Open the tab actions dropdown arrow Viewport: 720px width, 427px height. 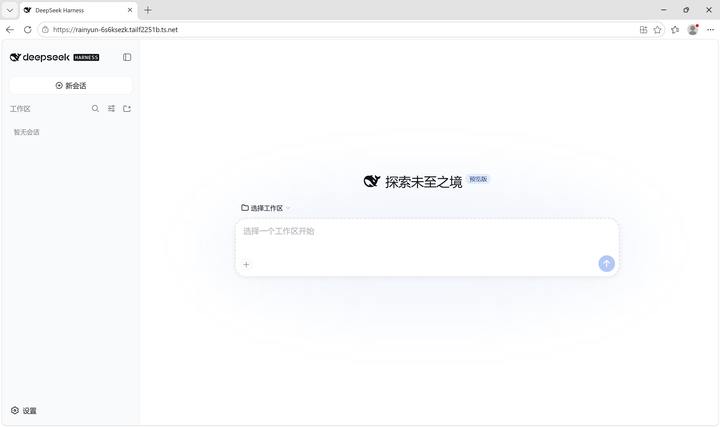pyautogui.click(x=10, y=10)
